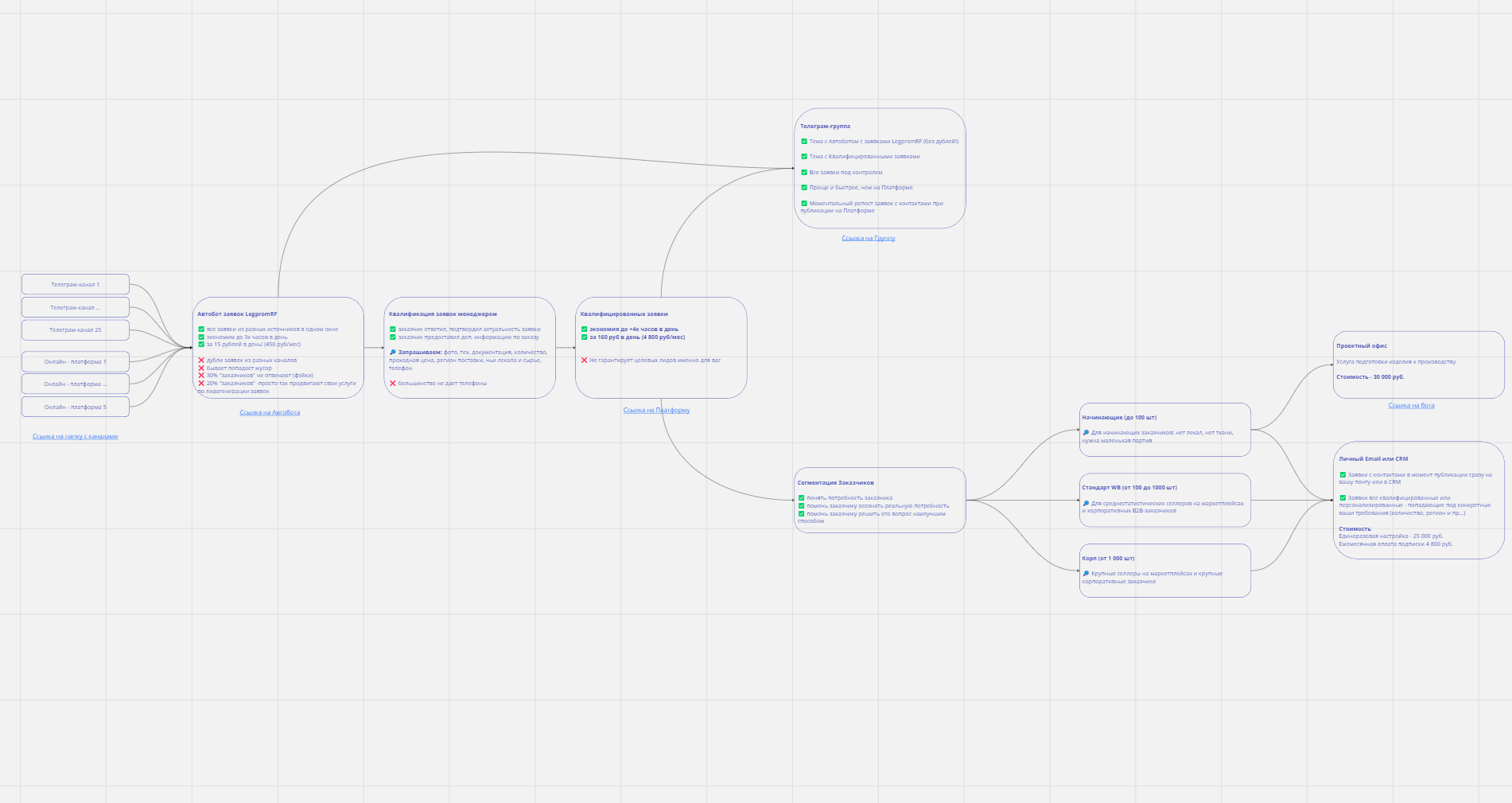The width and height of the screenshot is (1512, 803).
Task: Click red cross beside 'большинство не дает телефоны'
Action: [393, 384]
